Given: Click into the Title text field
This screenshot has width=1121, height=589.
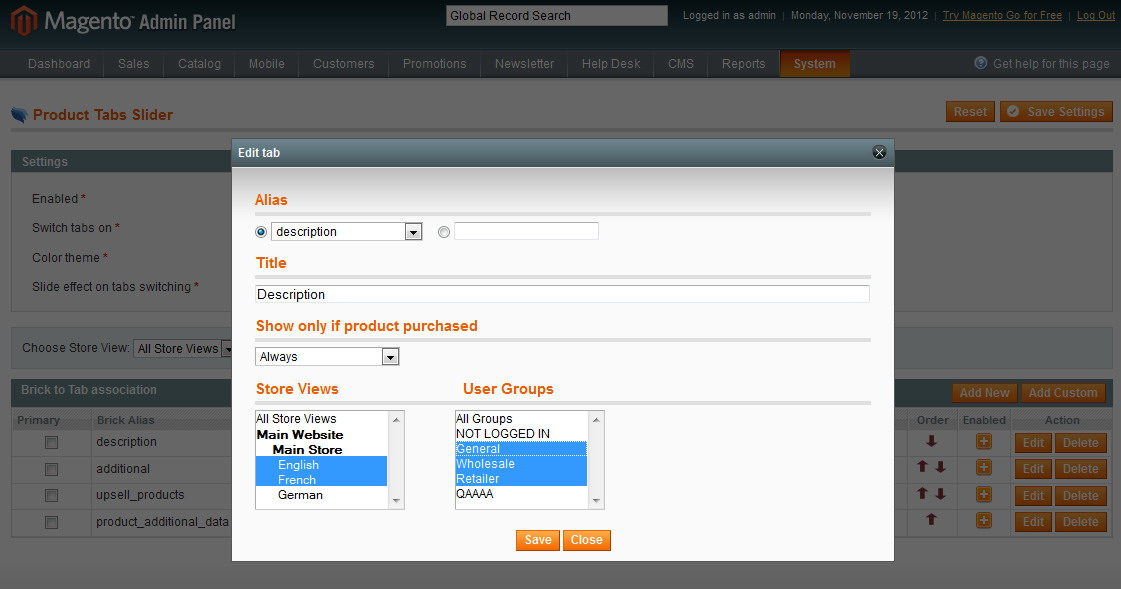Looking at the screenshot, I should [562, 295].
